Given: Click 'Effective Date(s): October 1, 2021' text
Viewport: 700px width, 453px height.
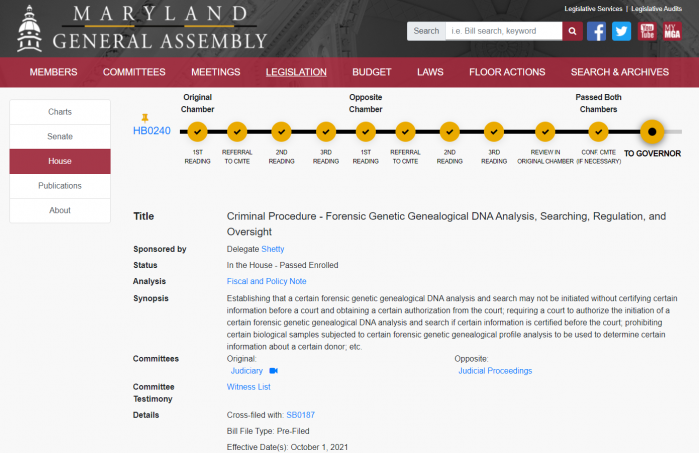Looking at the screenshot, I should (287, 447).
